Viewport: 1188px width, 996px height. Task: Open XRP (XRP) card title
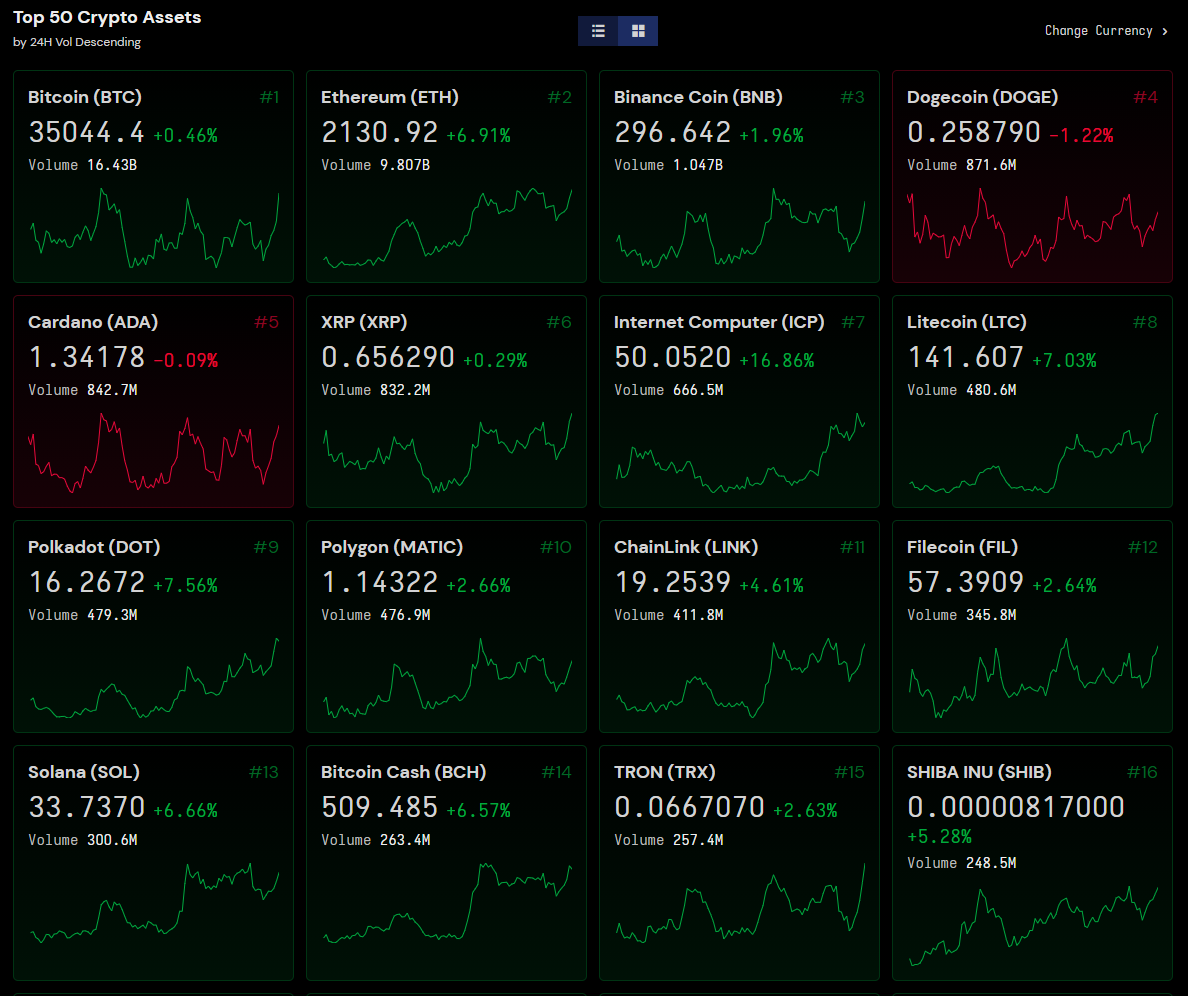(364, 322)
